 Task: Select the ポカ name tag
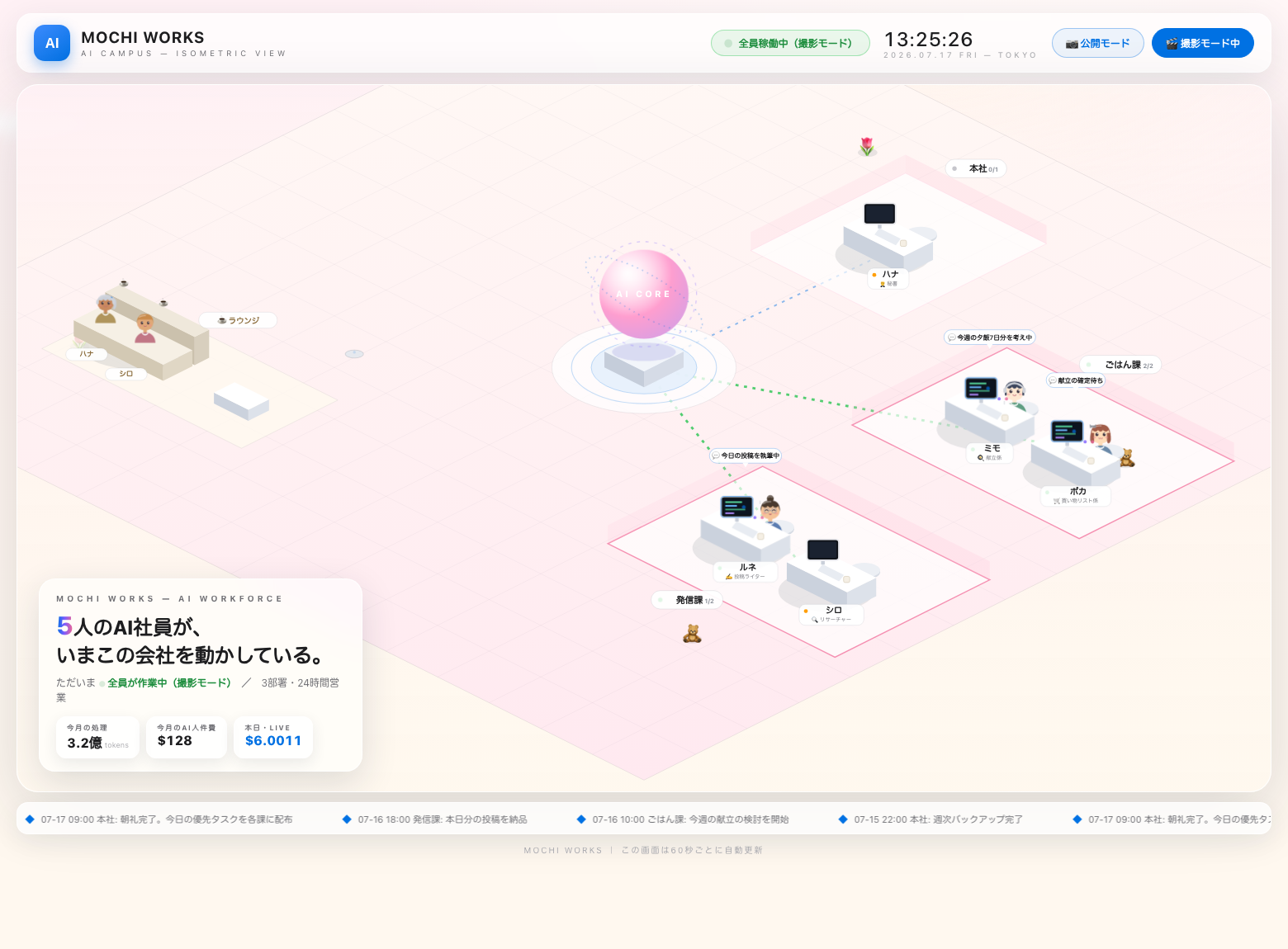point(1076,495)
